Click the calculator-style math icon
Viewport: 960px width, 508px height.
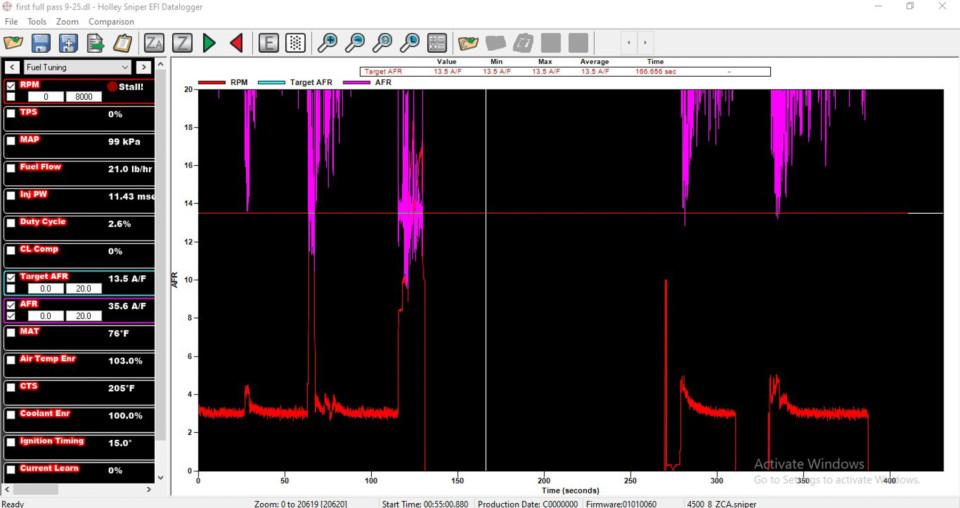pyautogui.click(x=437, y=43)
